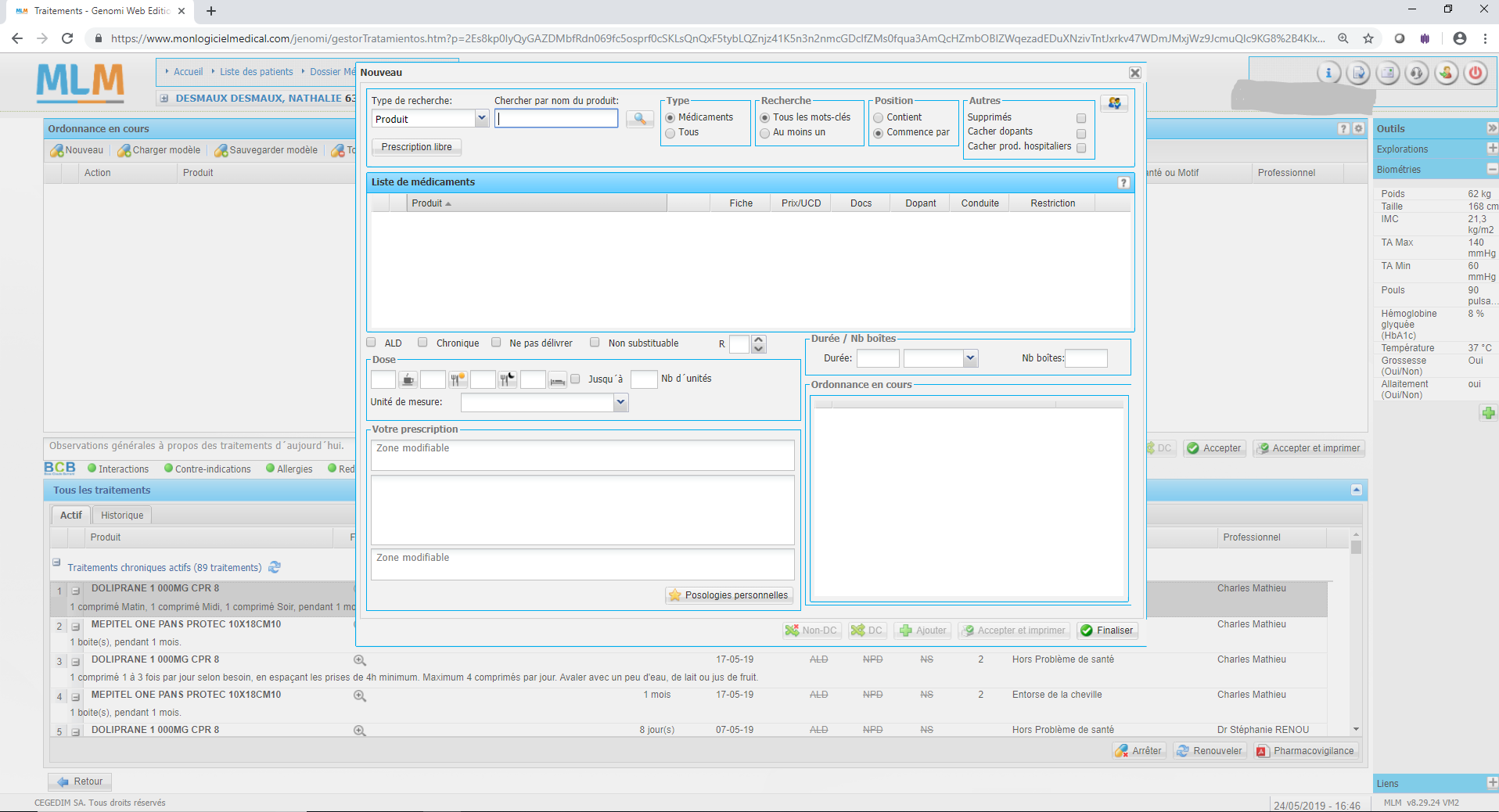Click the Prescription libre button
Viewport: 1499px width, 812px height.
pyautogui.click(x=416, y=147)
